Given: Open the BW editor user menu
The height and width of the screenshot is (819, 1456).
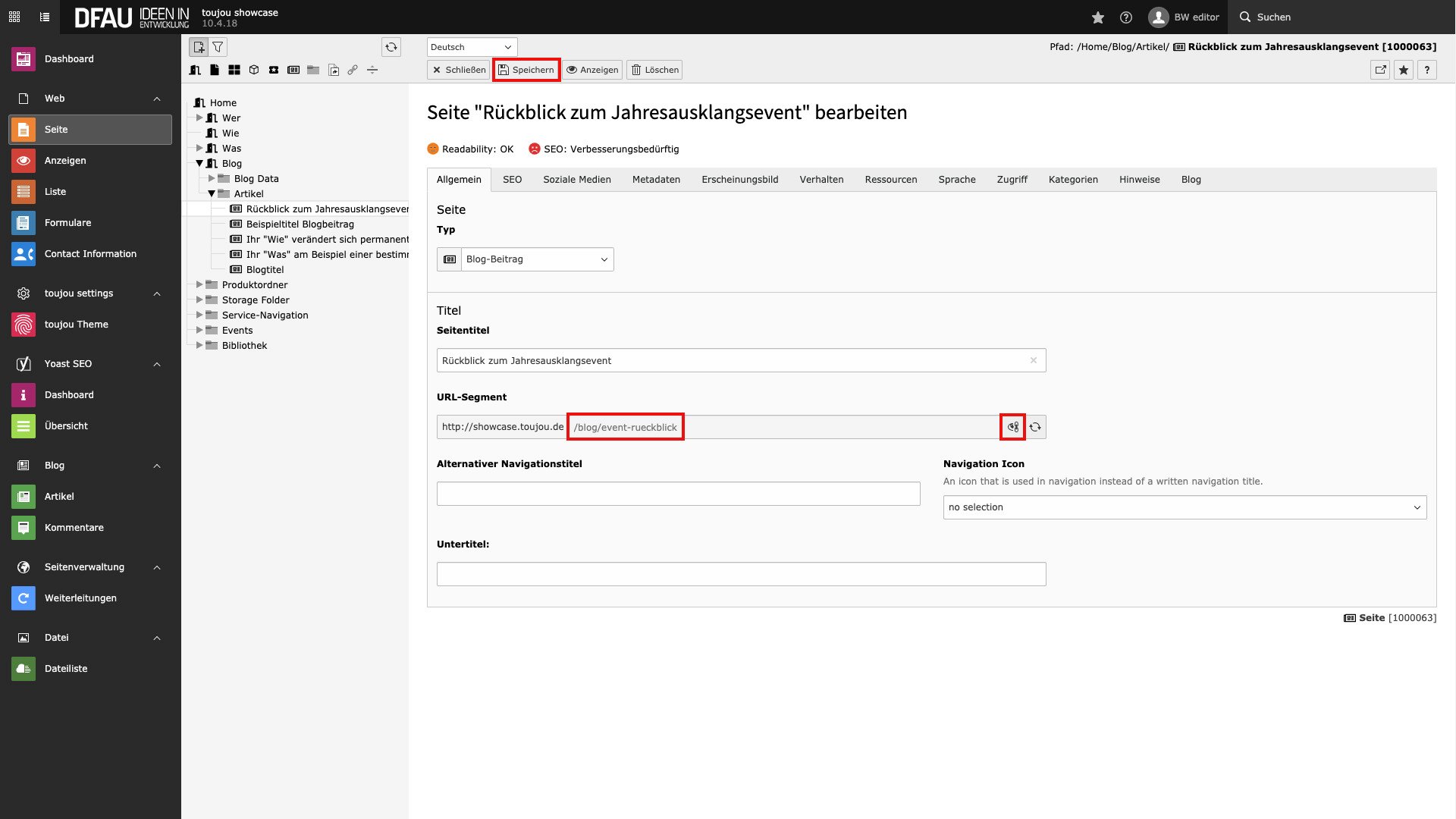Looking at the screenshot, I should 1184,17.
